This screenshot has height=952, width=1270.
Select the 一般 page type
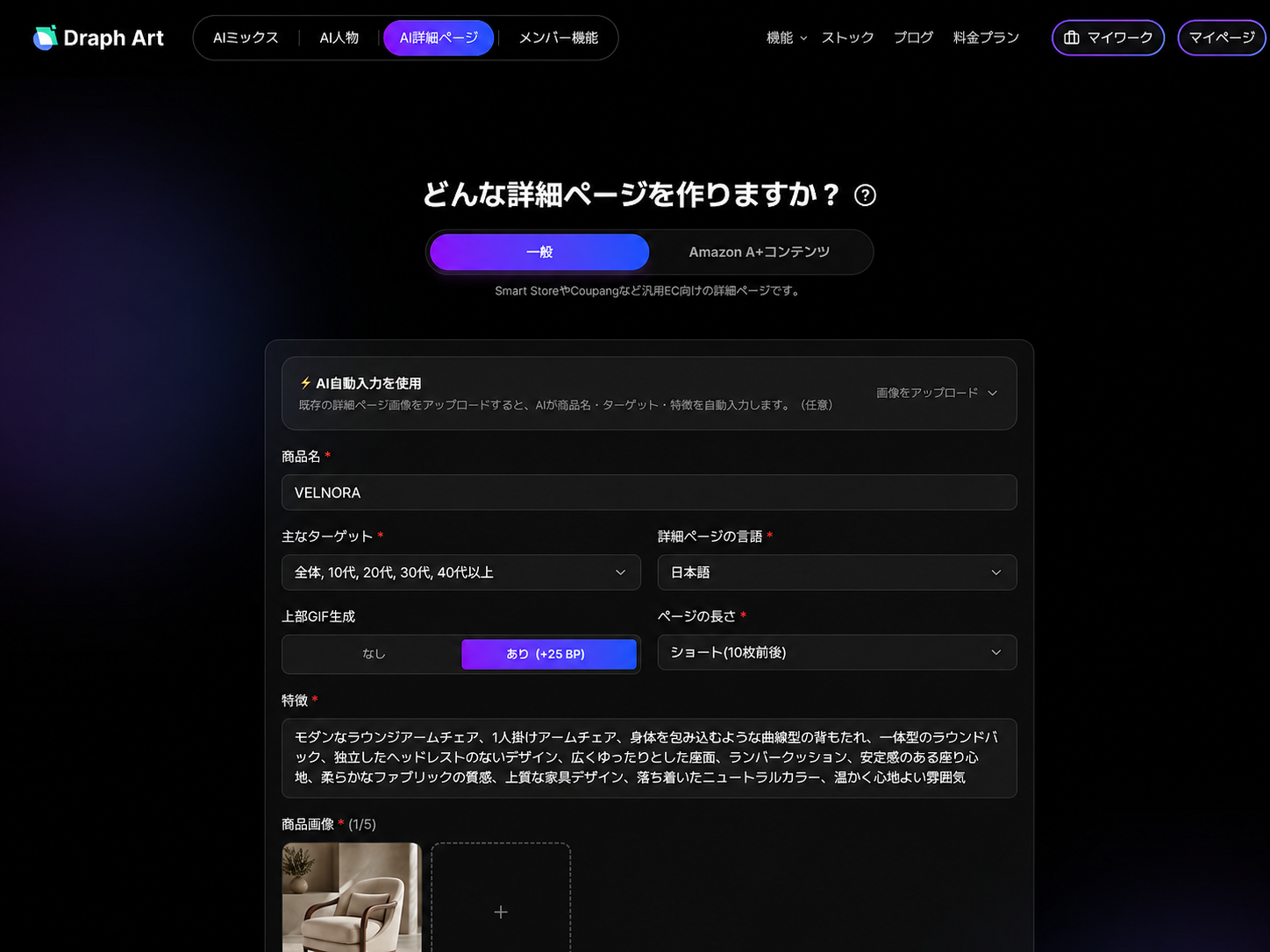click(x=539, y=252)
